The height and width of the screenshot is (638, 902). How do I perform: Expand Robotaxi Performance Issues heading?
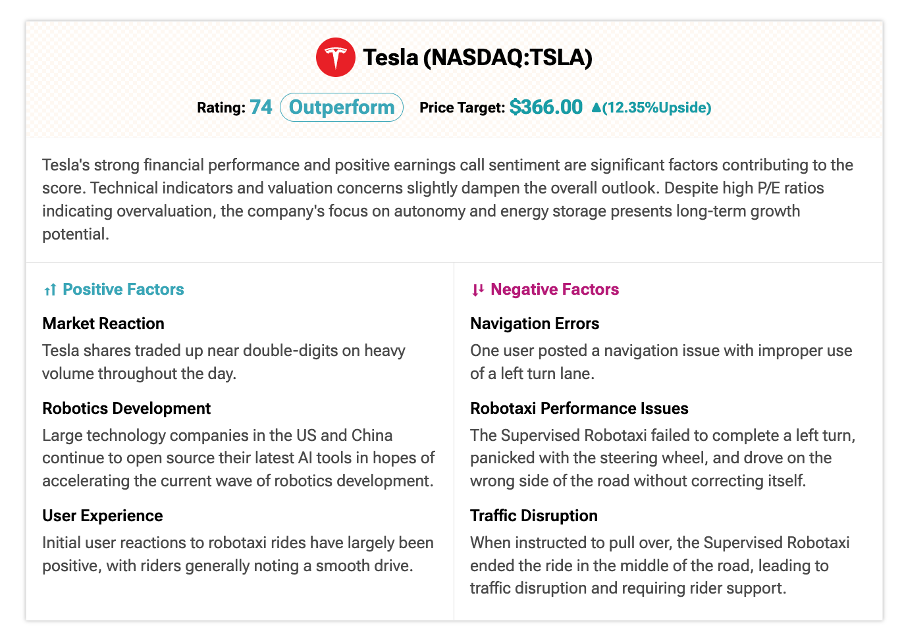(x=579, y=408)
